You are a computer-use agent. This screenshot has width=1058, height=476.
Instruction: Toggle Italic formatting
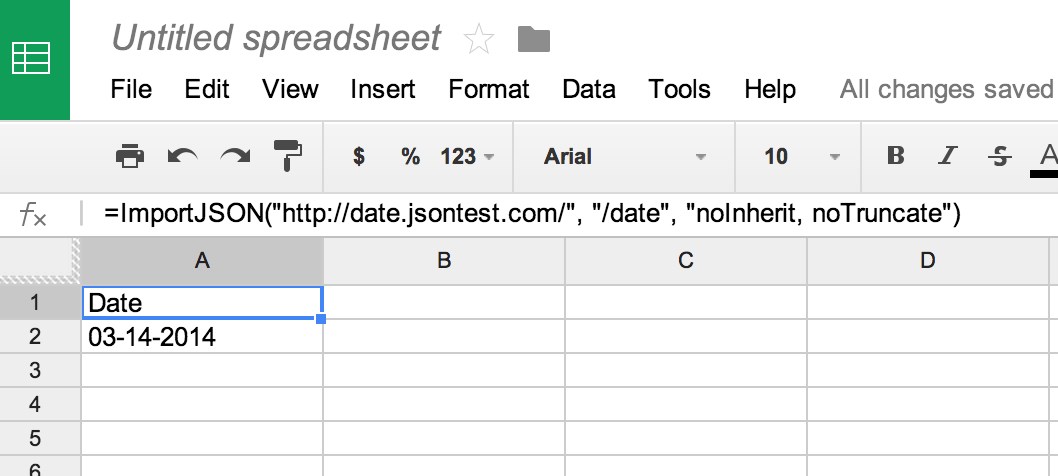(x=947, y=156)
